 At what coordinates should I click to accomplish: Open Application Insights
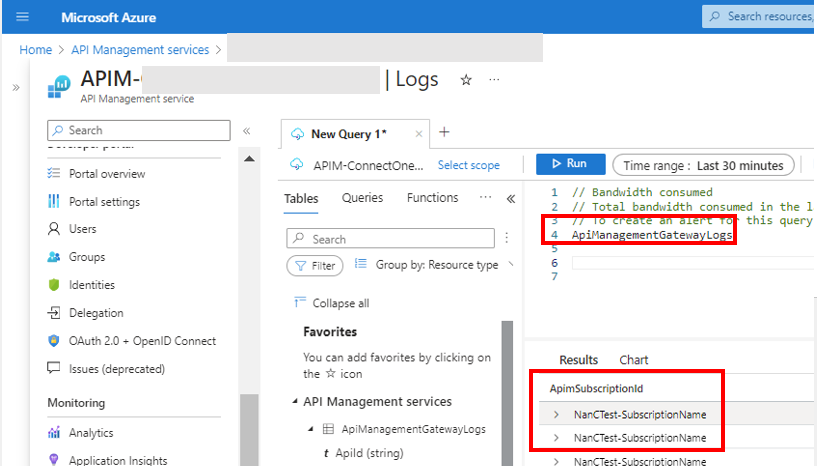[x=118, y=460]
